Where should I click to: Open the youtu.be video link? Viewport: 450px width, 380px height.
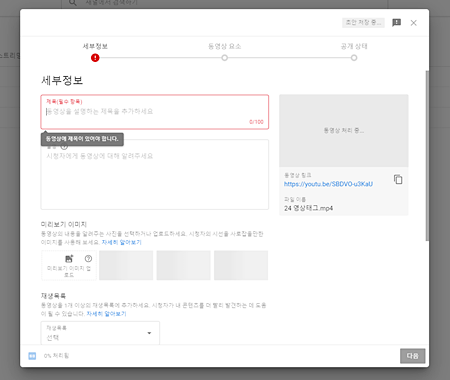328,184
